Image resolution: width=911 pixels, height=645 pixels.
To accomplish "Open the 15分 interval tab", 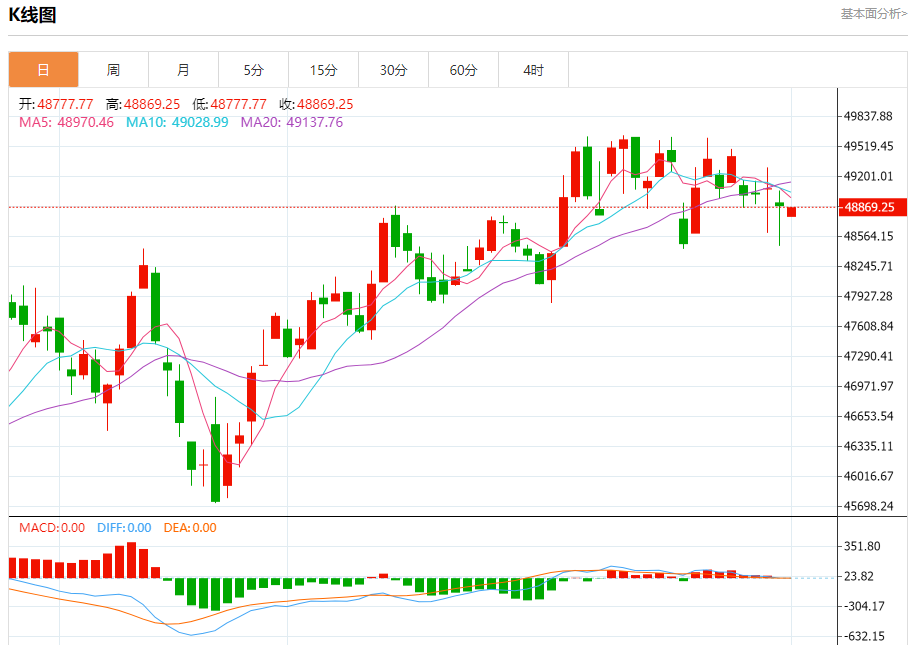I will pyautogui.click(x=324, y=70).
